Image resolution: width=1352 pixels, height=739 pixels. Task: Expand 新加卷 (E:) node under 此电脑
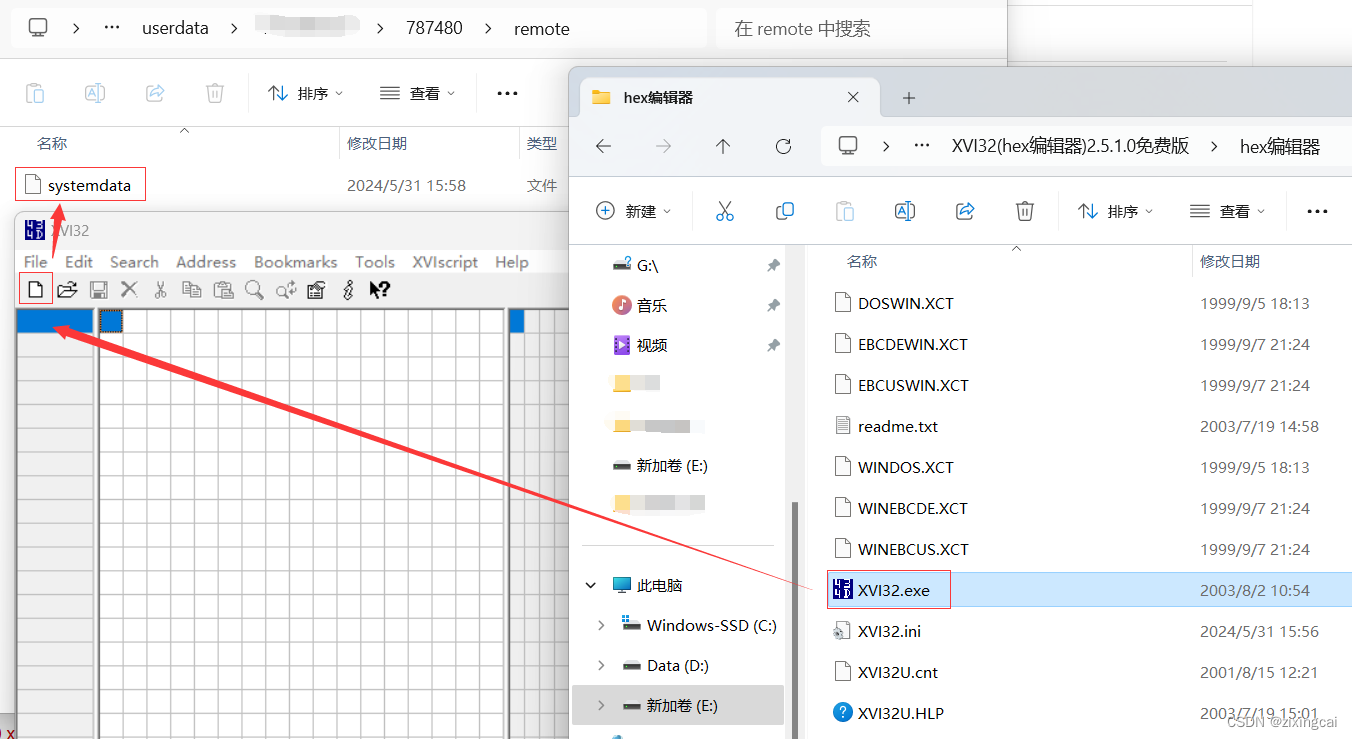601,705
